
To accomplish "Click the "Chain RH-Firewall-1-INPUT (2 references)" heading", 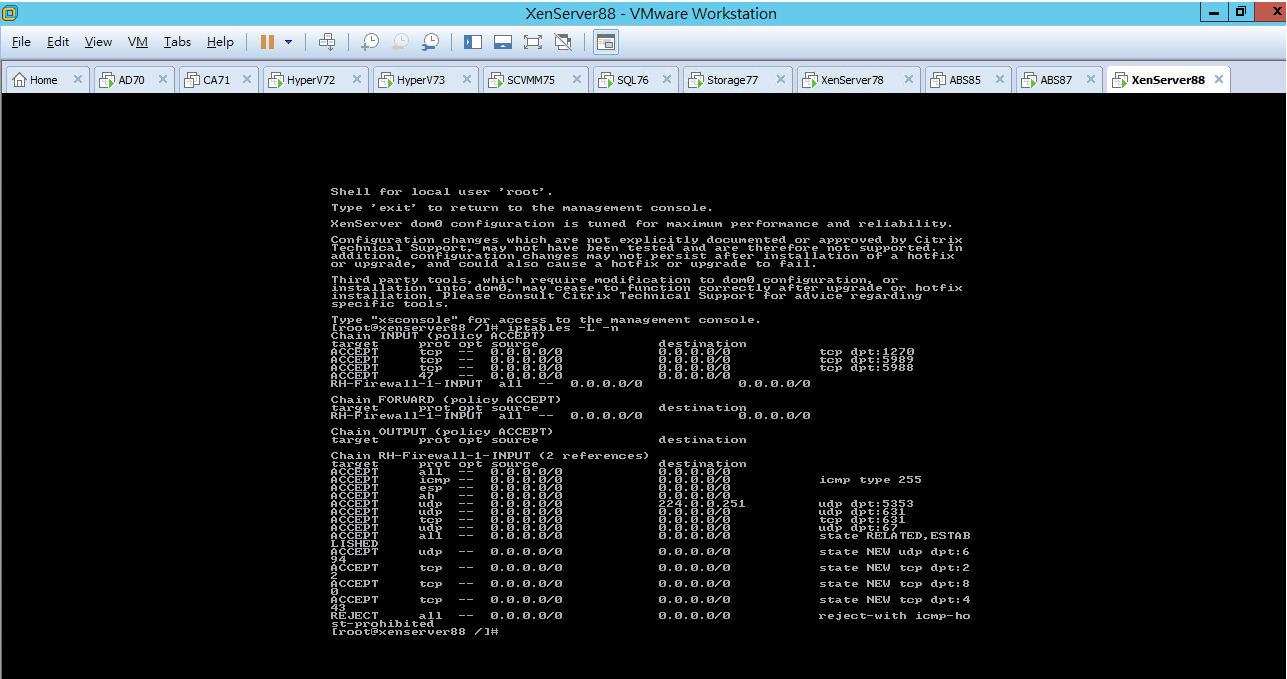I will (x=490, y=456).
